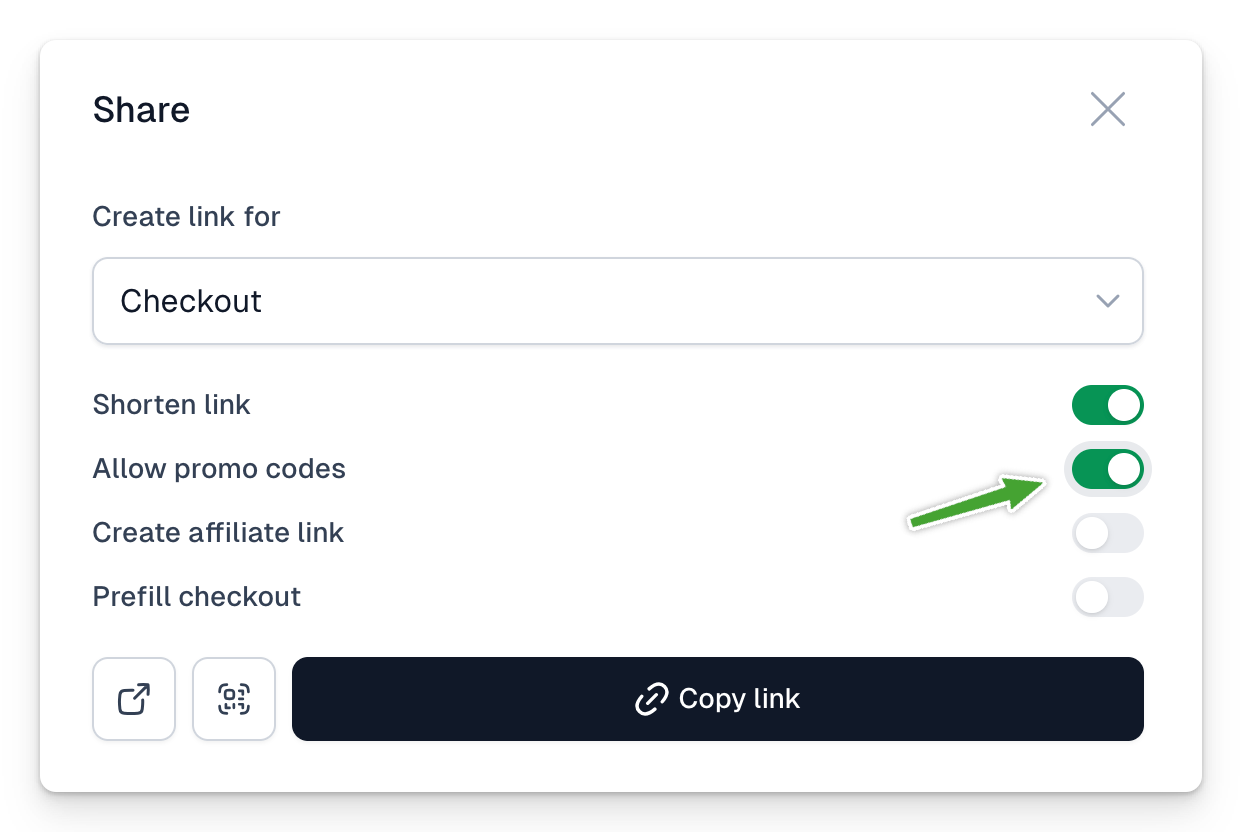Expand the dropdown chevron arrow
The height and width of the screenshot is (832, 1242).
pyautogui.click(x=1107, y=301)
